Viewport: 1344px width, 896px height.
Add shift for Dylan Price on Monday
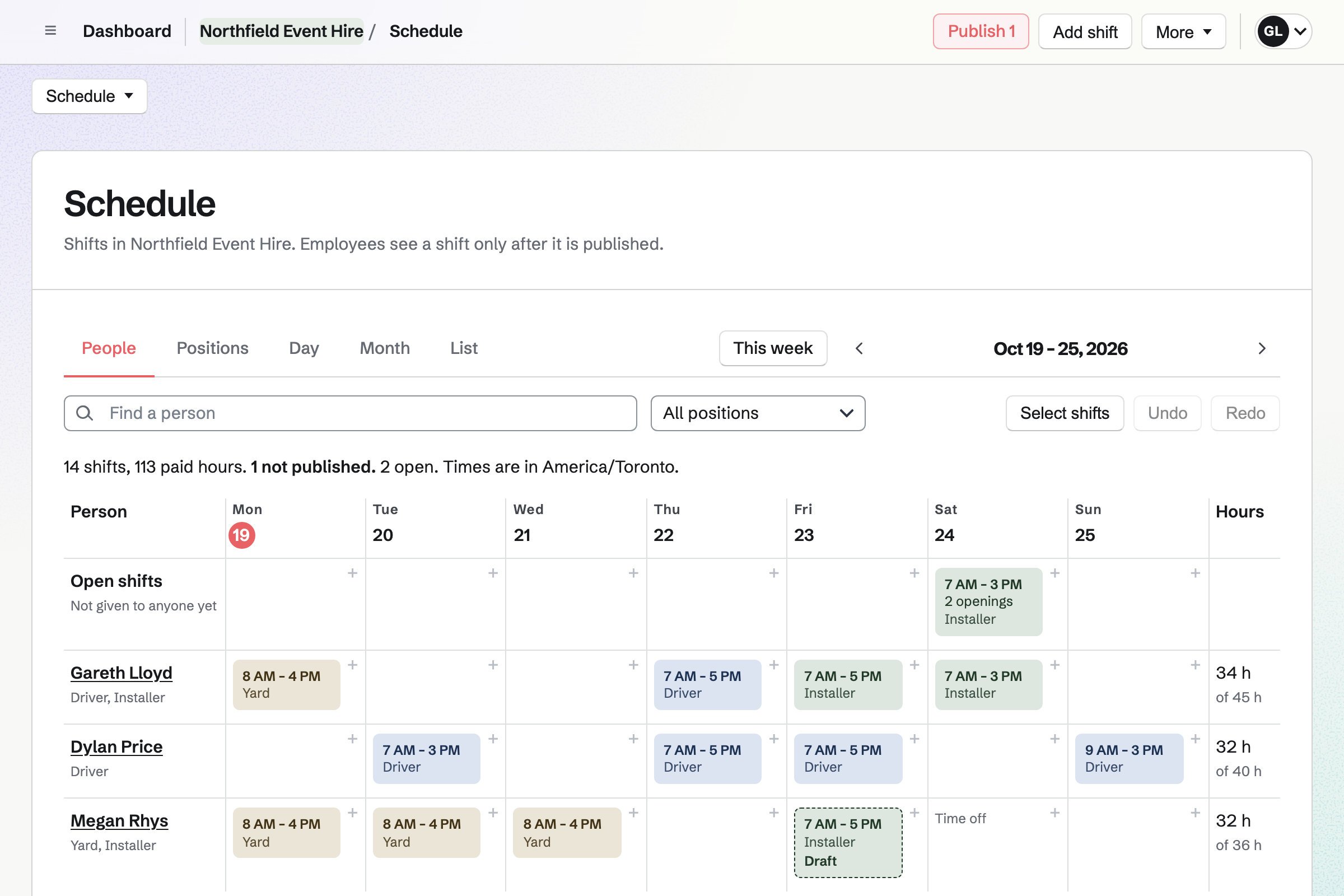click(x=353, y=739)
